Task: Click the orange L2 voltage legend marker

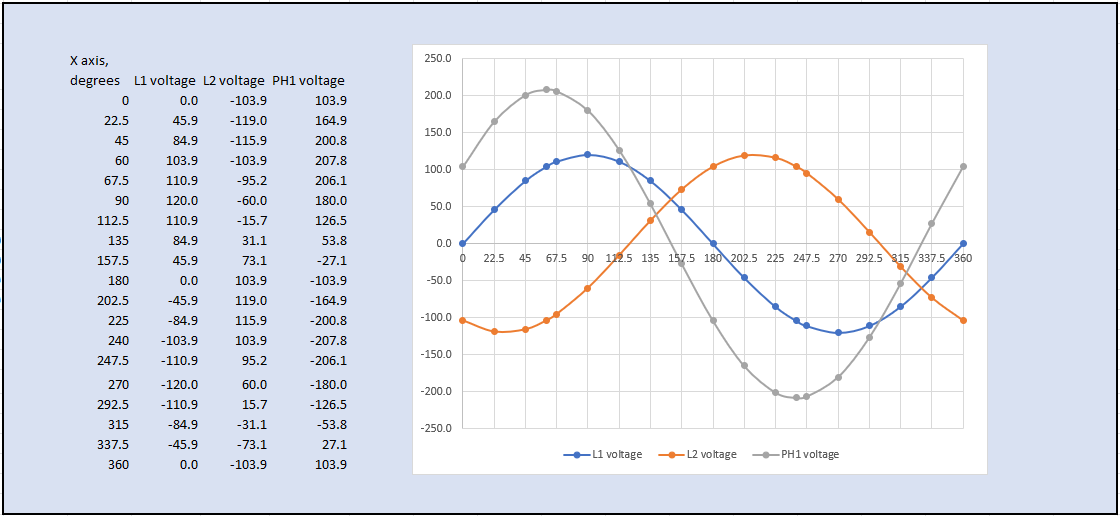Action: [x=670, y=455]
